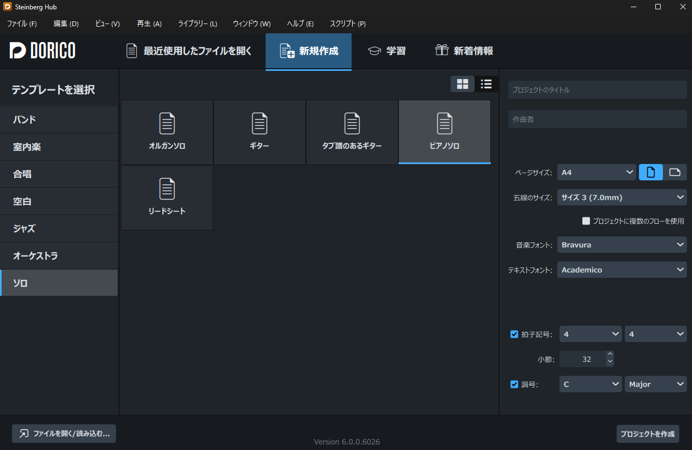Select the オーケストラ category
The height and width of the screenshot is (450, 692).
pyautogui.click(x=59, y=256)
